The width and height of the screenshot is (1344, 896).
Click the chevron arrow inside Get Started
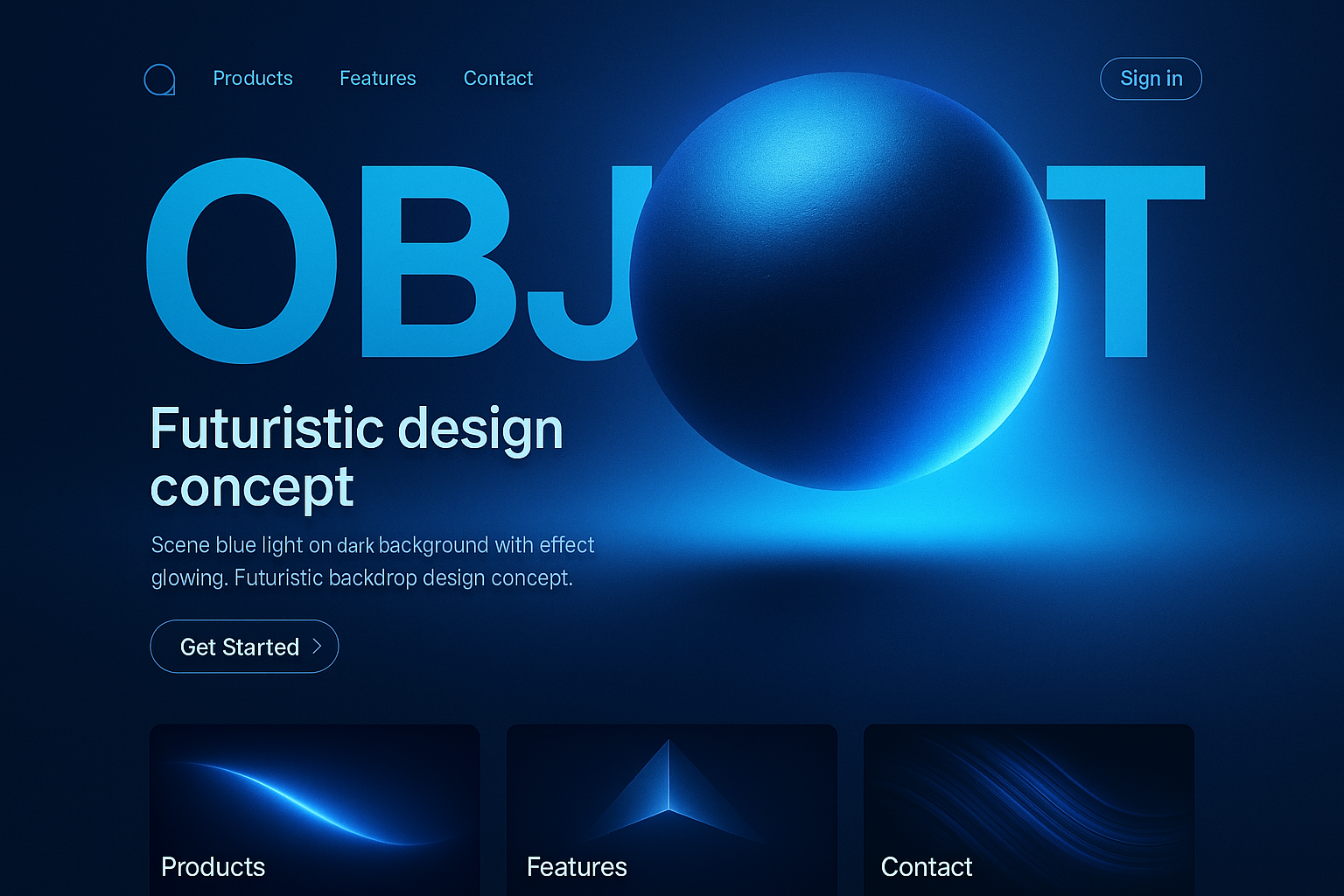318,647
